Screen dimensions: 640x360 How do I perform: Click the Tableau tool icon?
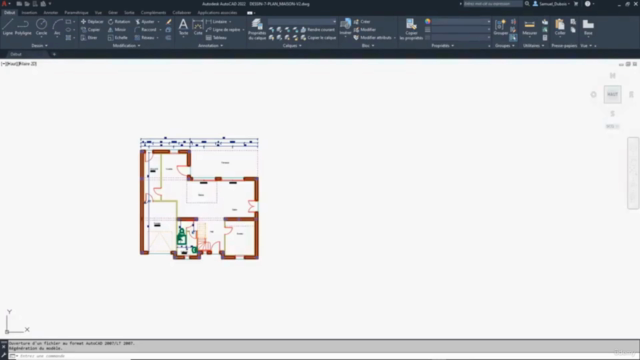point(209,38)
